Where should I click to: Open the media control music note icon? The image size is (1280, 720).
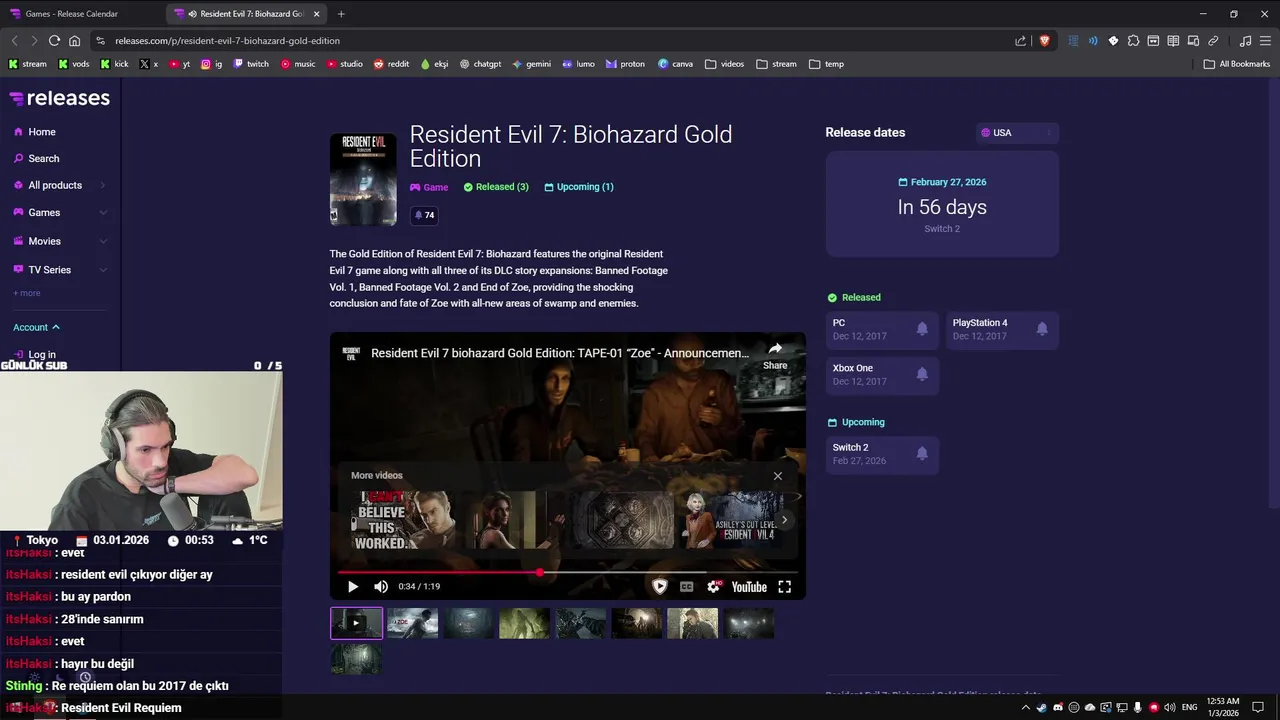point(1245,41)
